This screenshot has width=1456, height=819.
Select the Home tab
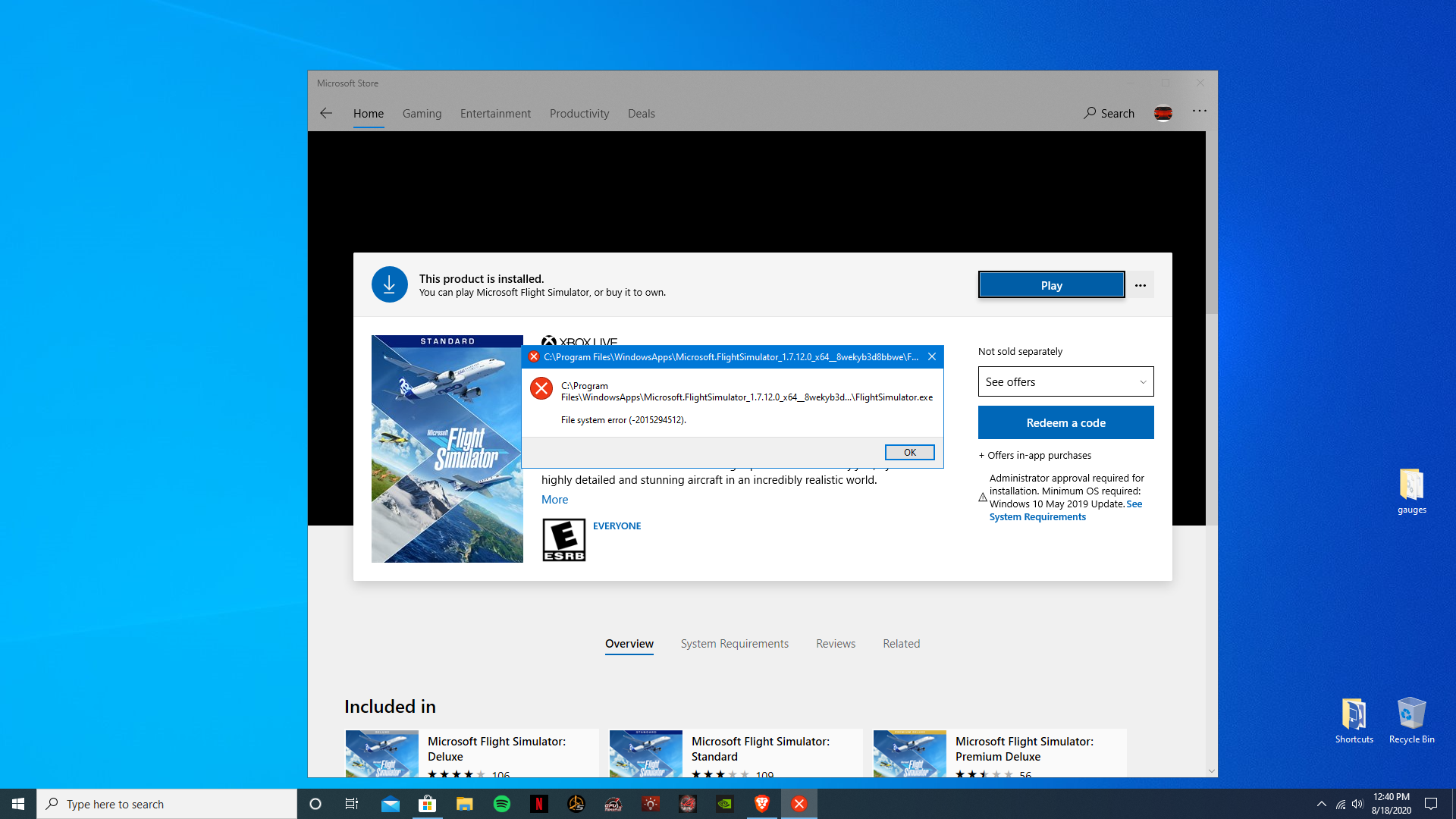point(368,113)
